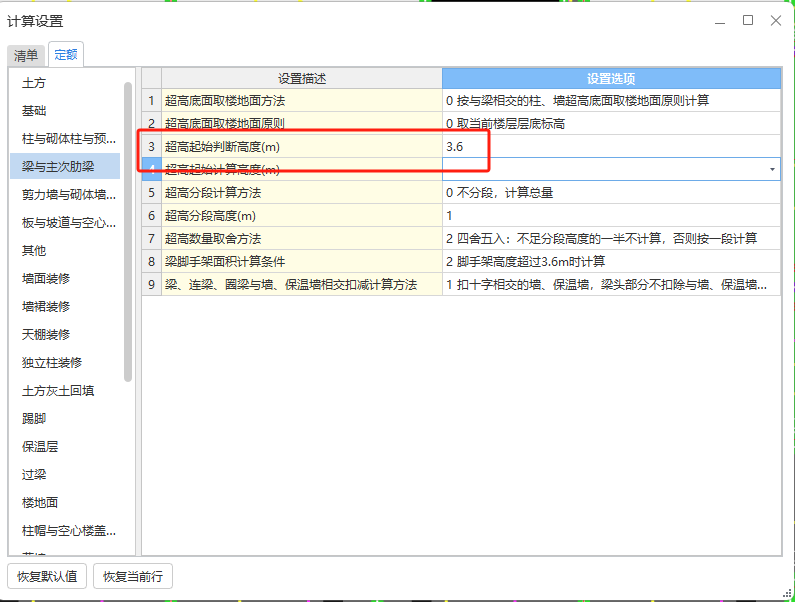Viewport: 795px width, 602px height.
Task: Choose 剪力墙与砌体墙 category item
Action: (x=68, y=195)
